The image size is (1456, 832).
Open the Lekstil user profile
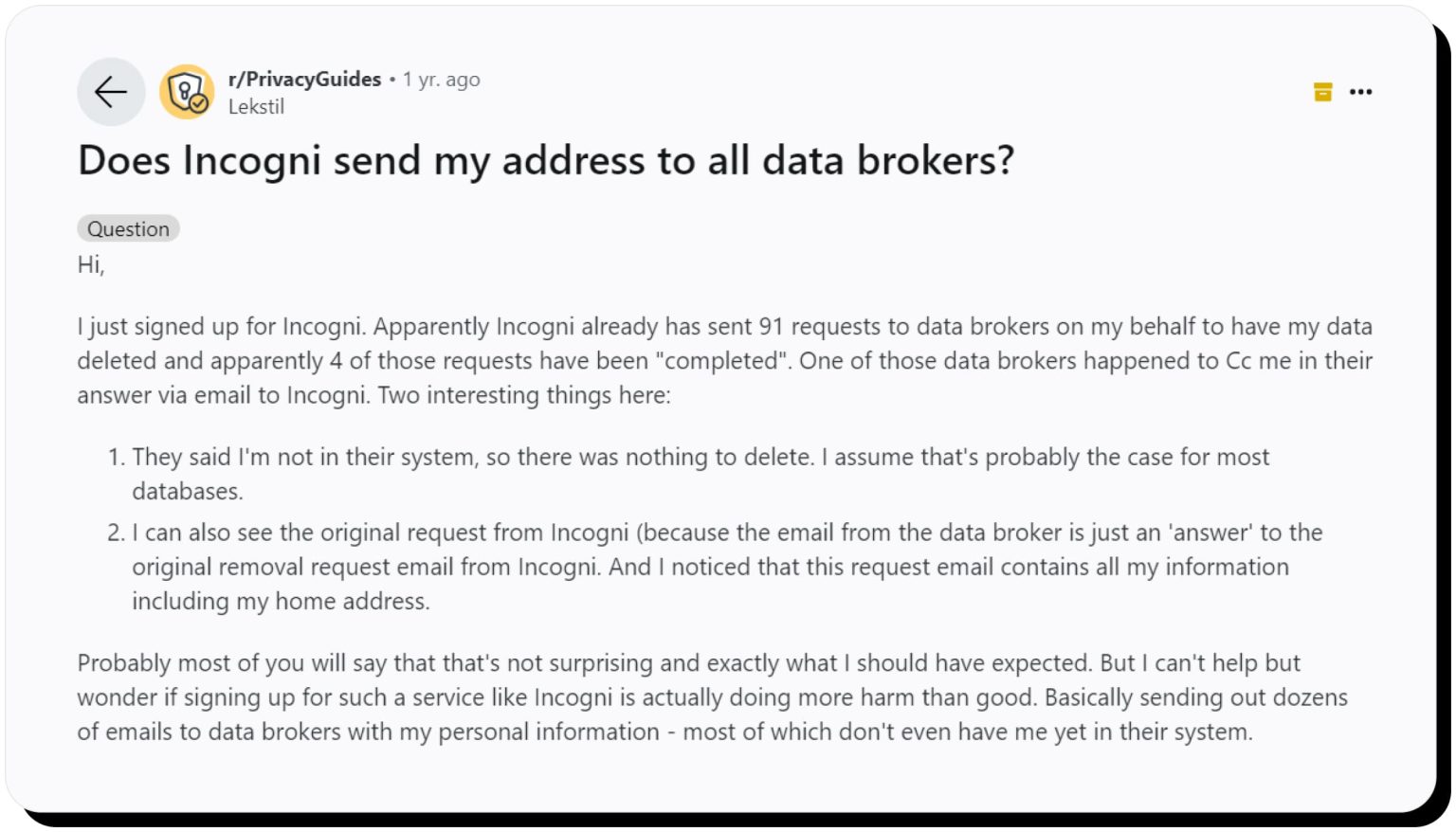tap(256, 107)
